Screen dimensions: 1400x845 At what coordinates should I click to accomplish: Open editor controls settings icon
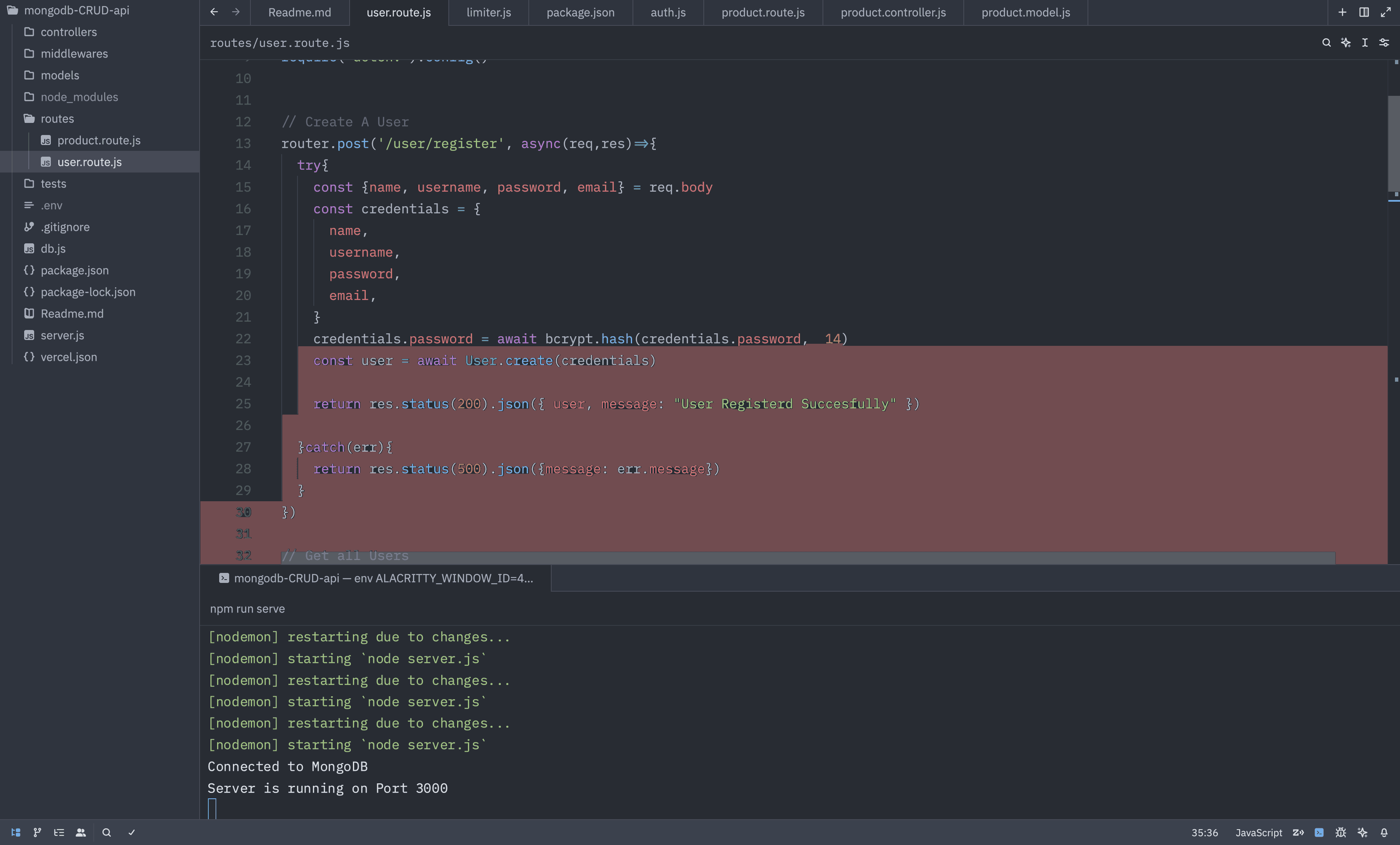pos(1384,42)
